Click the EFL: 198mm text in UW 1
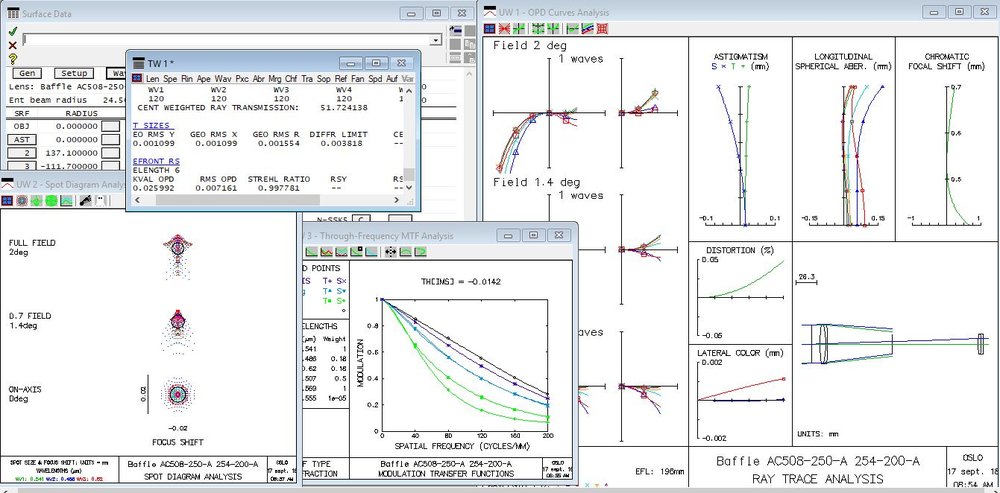 [x=660, y=471]
